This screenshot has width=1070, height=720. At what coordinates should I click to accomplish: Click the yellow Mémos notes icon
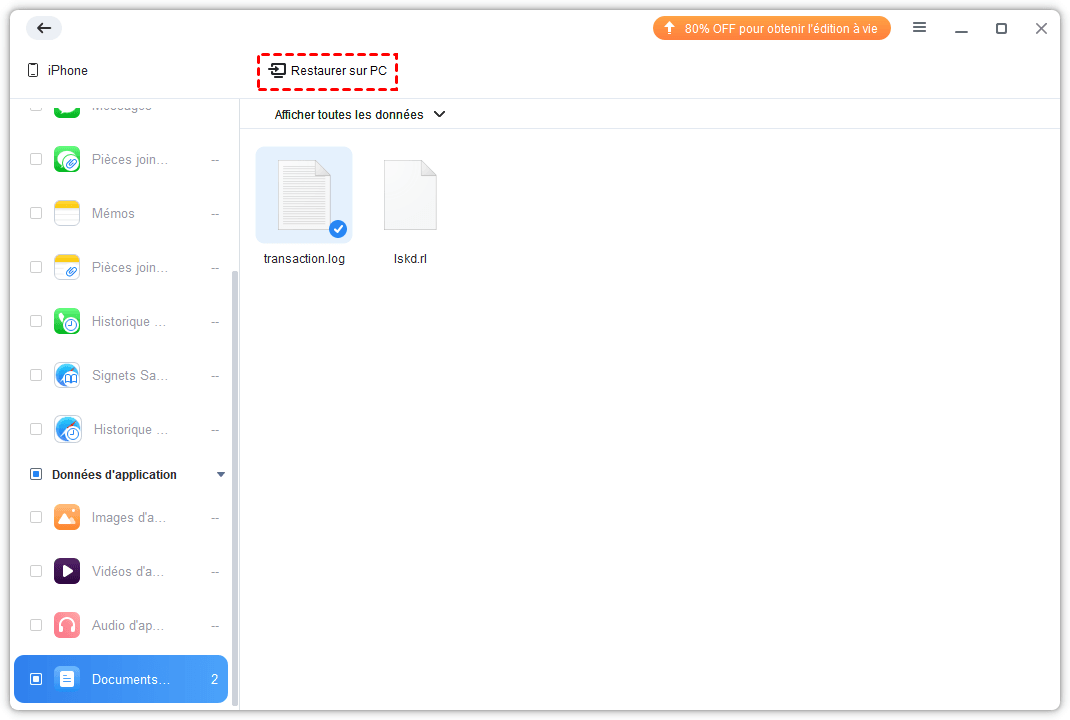[x=67, y=213]
